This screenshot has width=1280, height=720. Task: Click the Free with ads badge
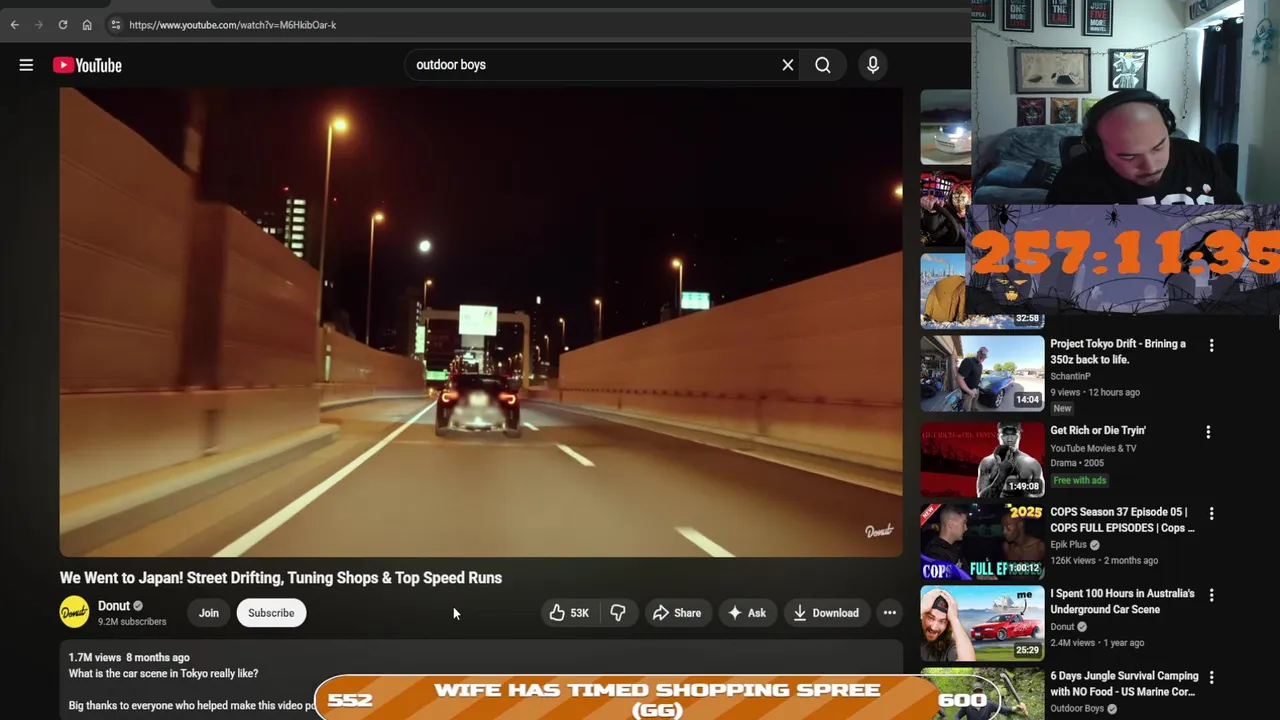click(x=1079, y=480)
